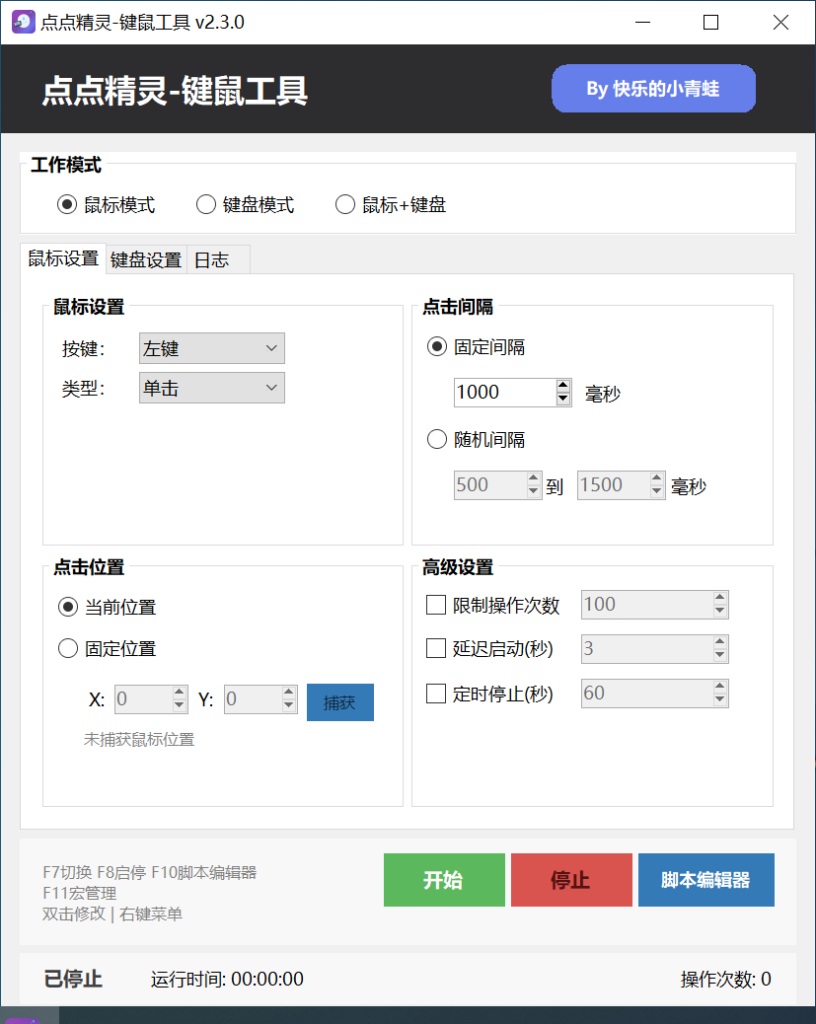
Task: Open the 脚本编辑器 via its button
Action: 706,879
